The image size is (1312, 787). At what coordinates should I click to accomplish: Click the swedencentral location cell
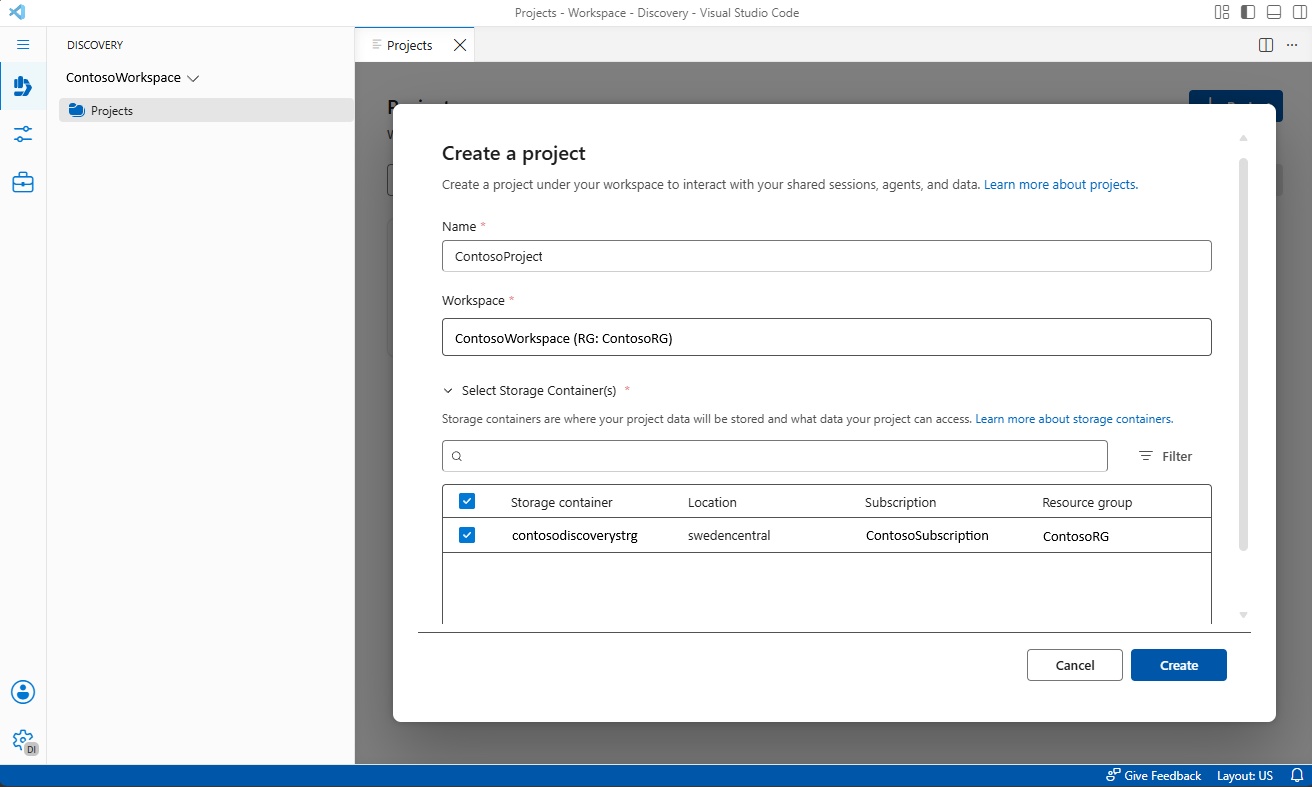coord(729,536)
